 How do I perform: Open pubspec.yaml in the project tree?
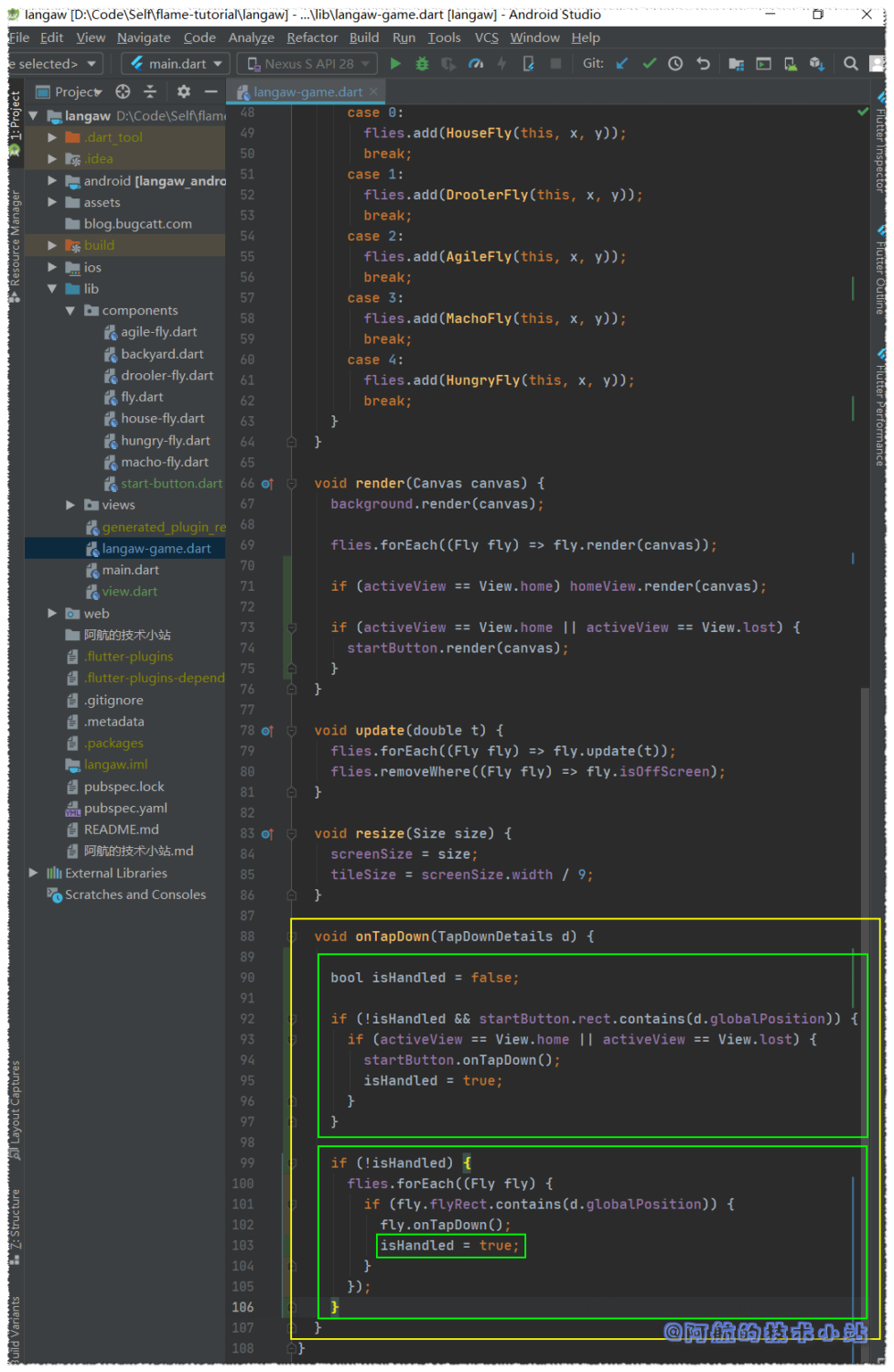click(x=125, y=809)
